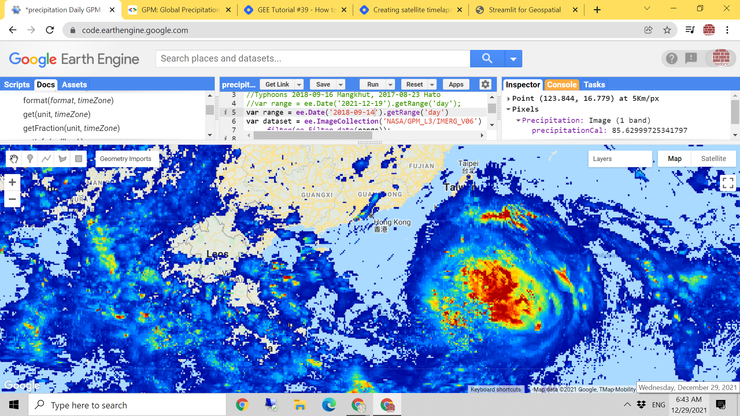Switch base layer to Map view

point(674,158)
